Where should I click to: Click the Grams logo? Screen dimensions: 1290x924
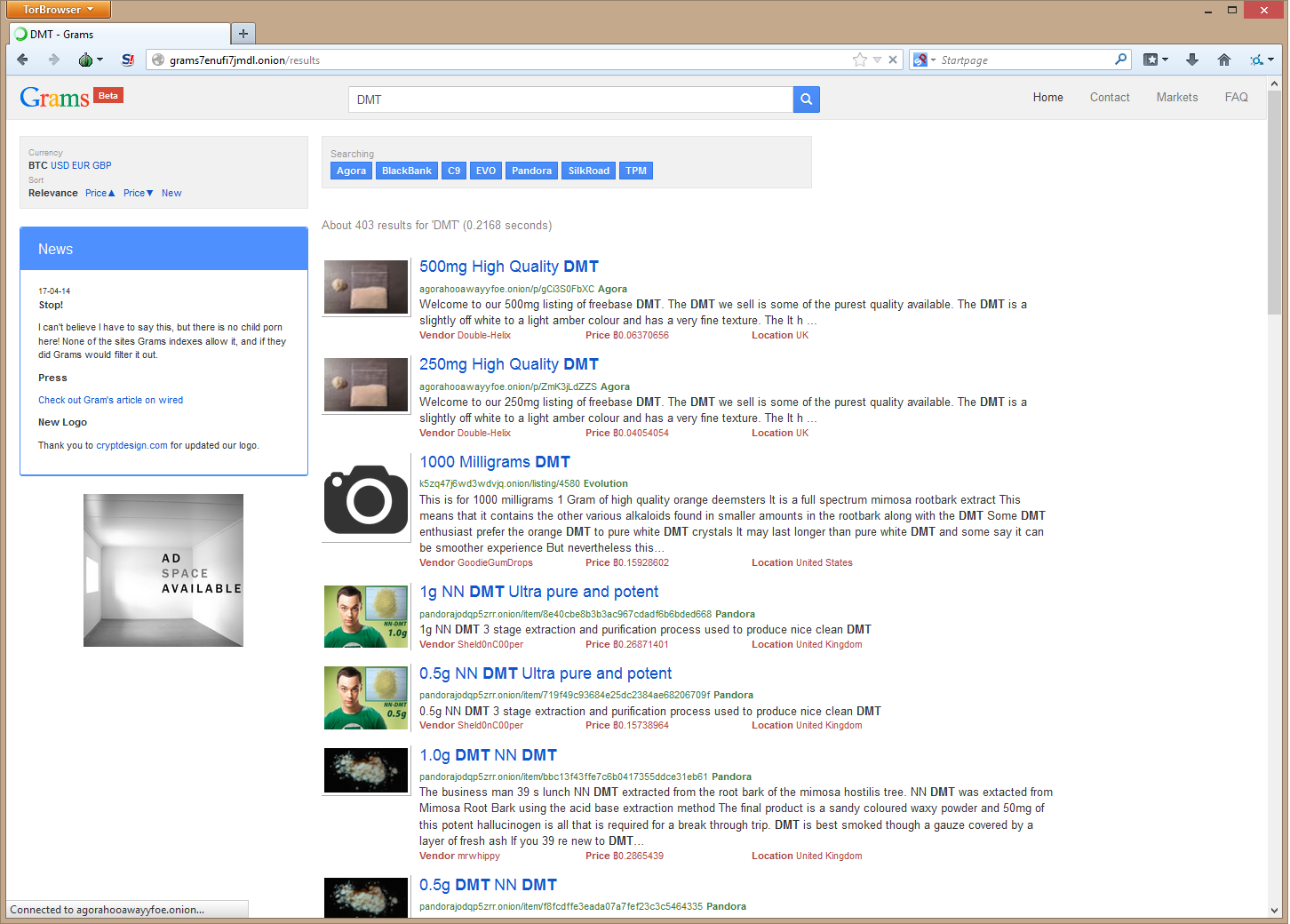54,97
